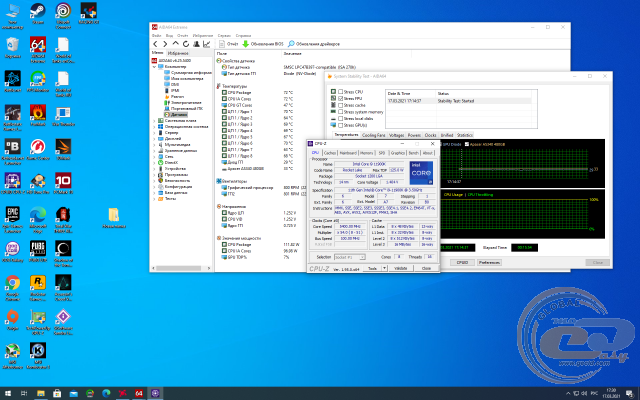Click the Validate button in CPU-Z
This screenshot has height=400, width=640.
click(401, 268)
